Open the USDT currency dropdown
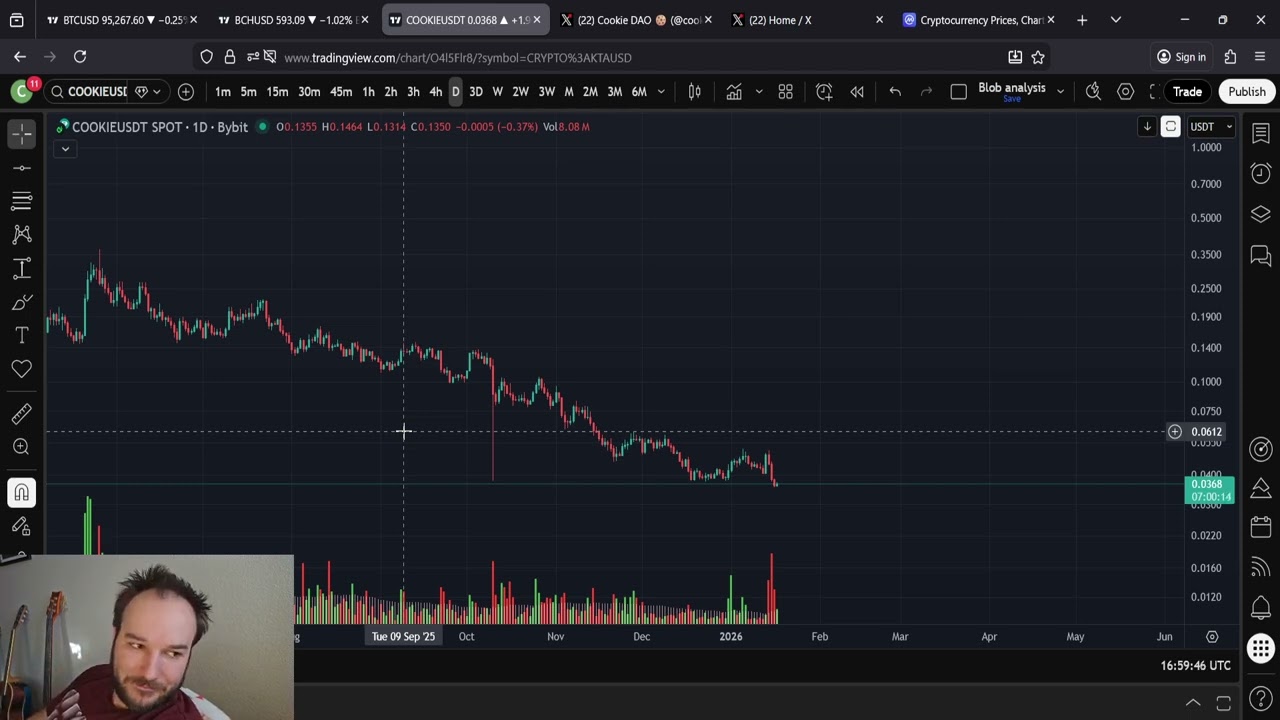 [x=1212, y=127]
